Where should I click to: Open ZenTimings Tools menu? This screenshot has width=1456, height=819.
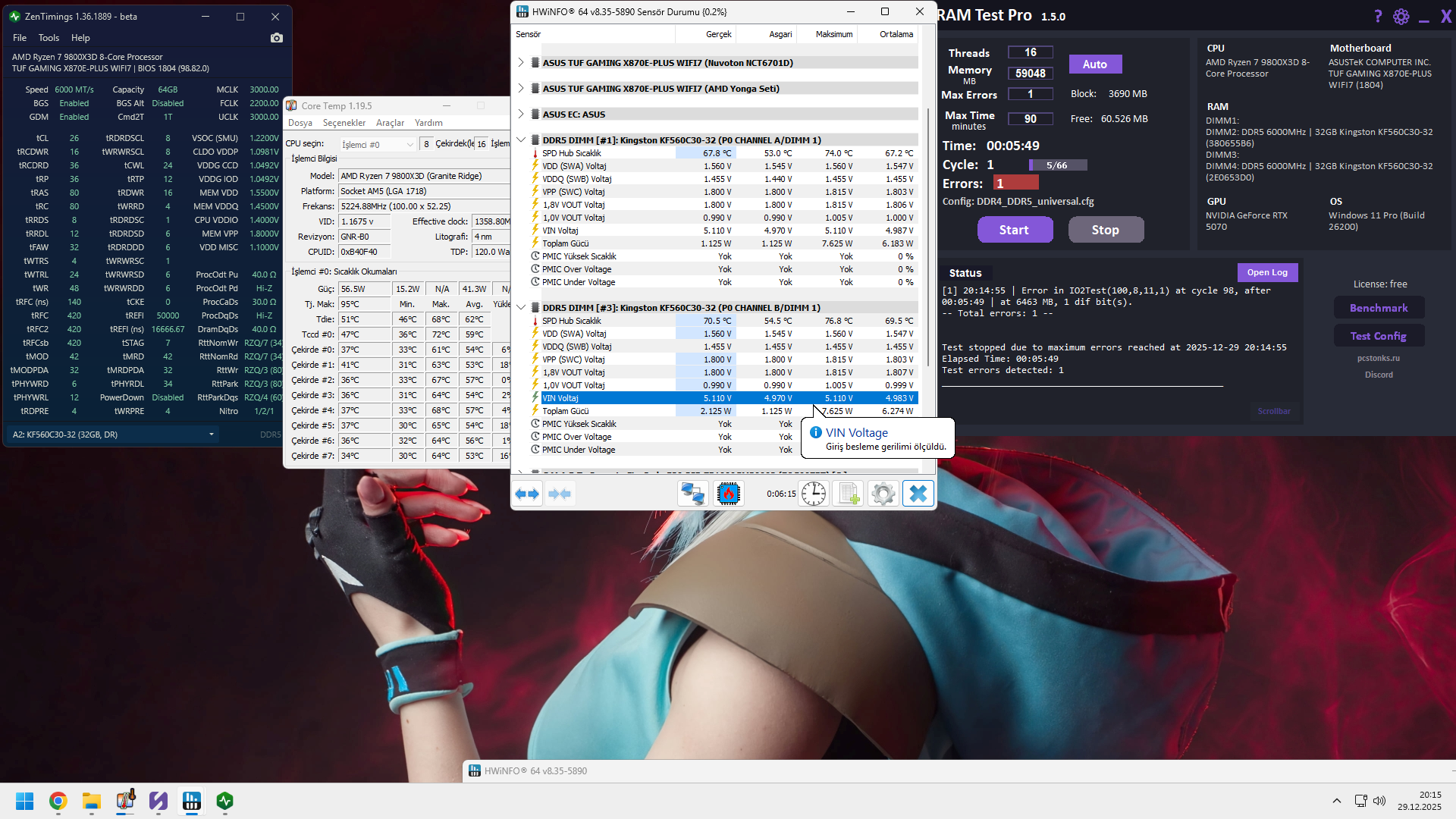coord(49,38)
